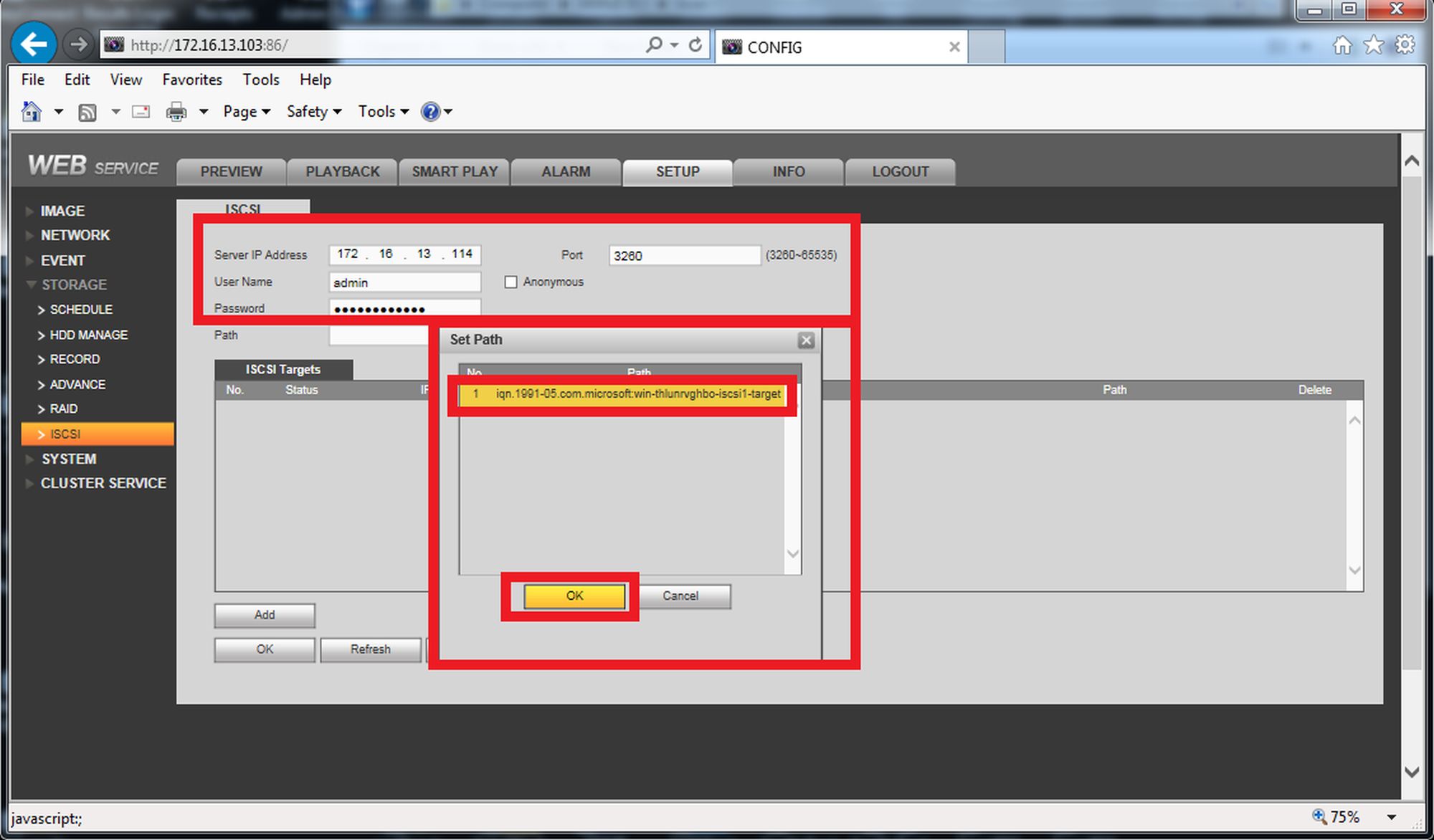Click the printer icon in toolbar
Image resolution: width=1434 pixels, height=840 pixels.
pos(176,112)
